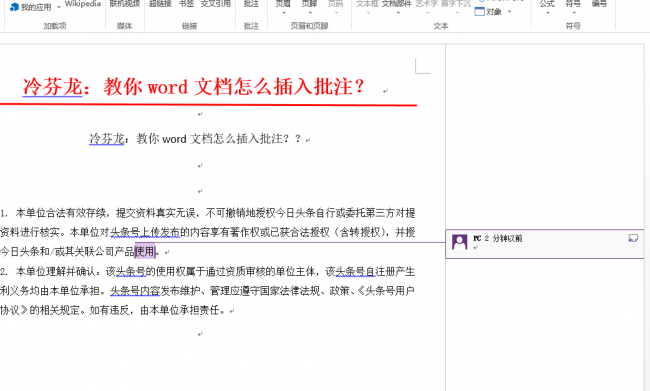Open the 艺术字 WordArt dropdown
This screenshot has height=391, width=650.
(427, 7)
